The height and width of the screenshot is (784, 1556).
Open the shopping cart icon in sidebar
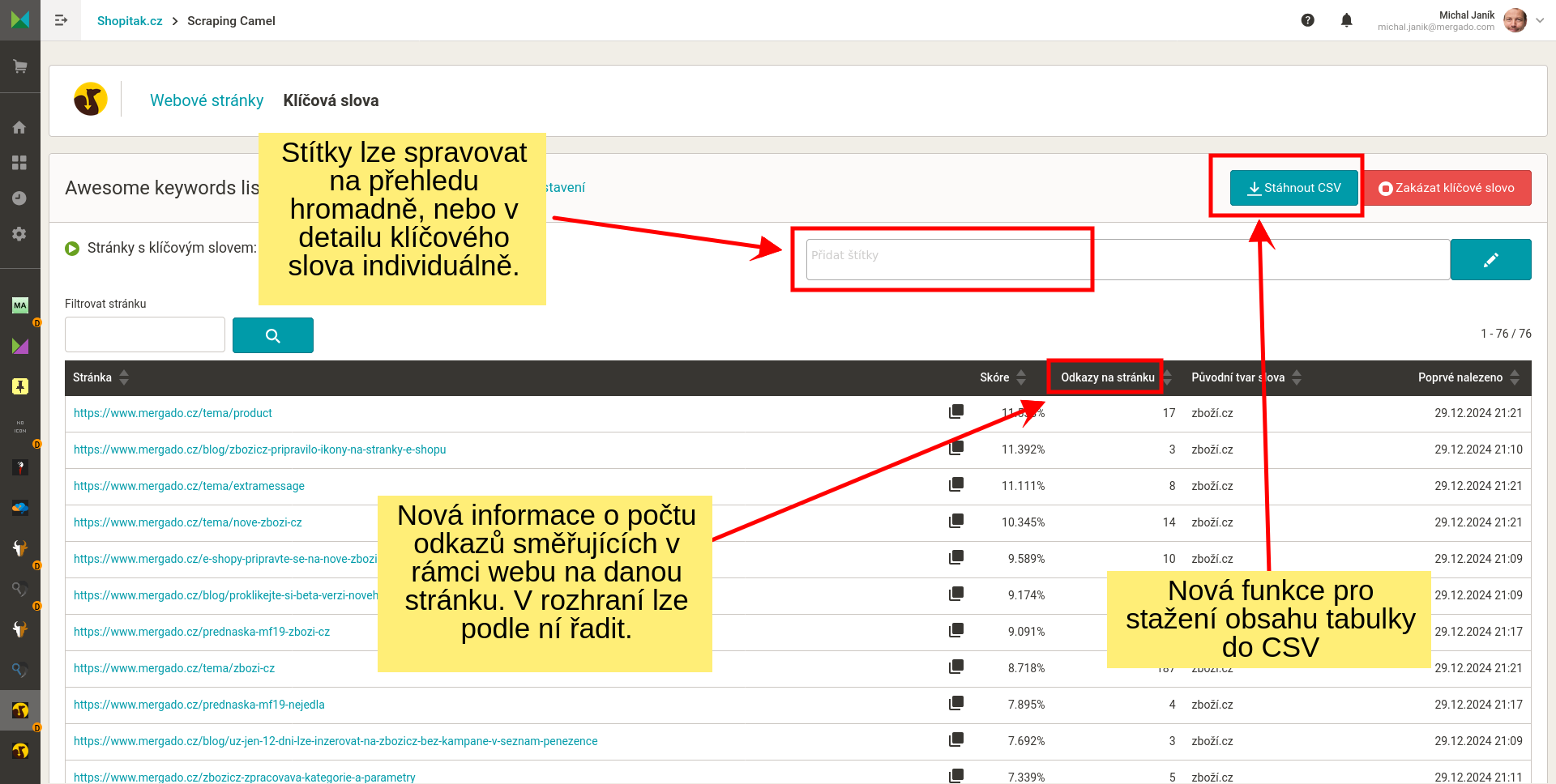coord(20,66)
